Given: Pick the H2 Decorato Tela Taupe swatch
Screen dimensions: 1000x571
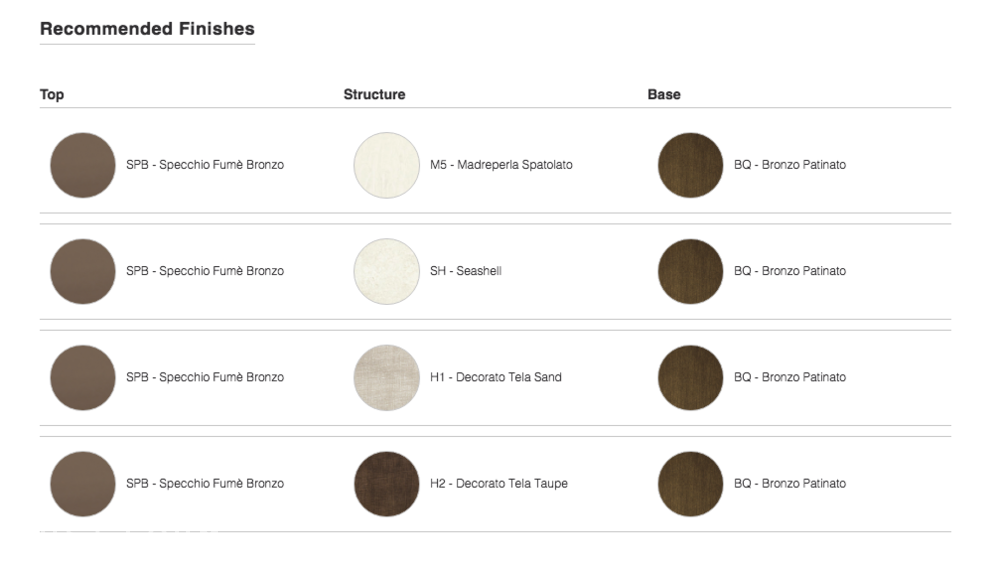Looking at the screenshot, I should coord(386,484).
